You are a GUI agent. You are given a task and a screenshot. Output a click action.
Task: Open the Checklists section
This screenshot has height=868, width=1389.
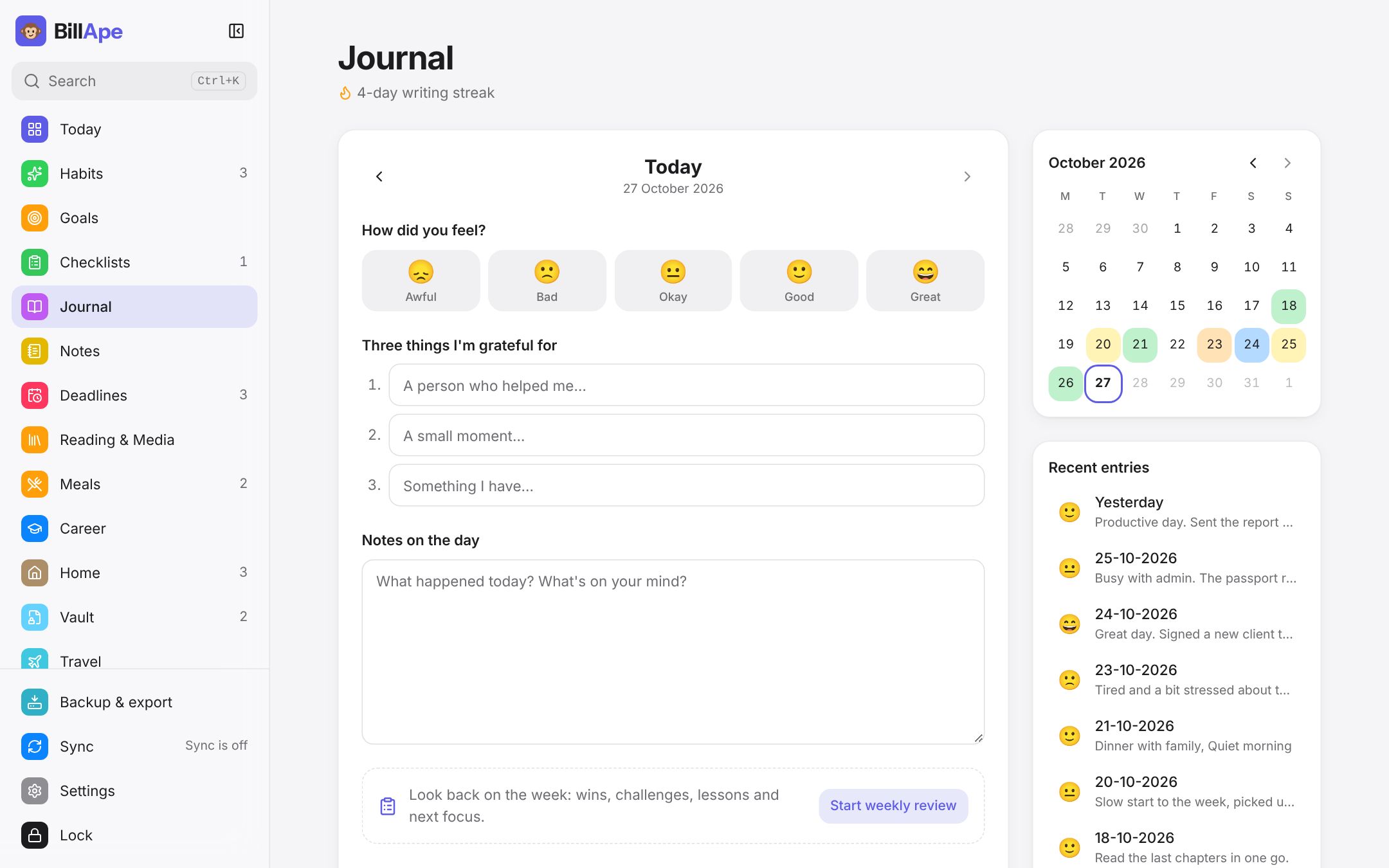point(134,262)
